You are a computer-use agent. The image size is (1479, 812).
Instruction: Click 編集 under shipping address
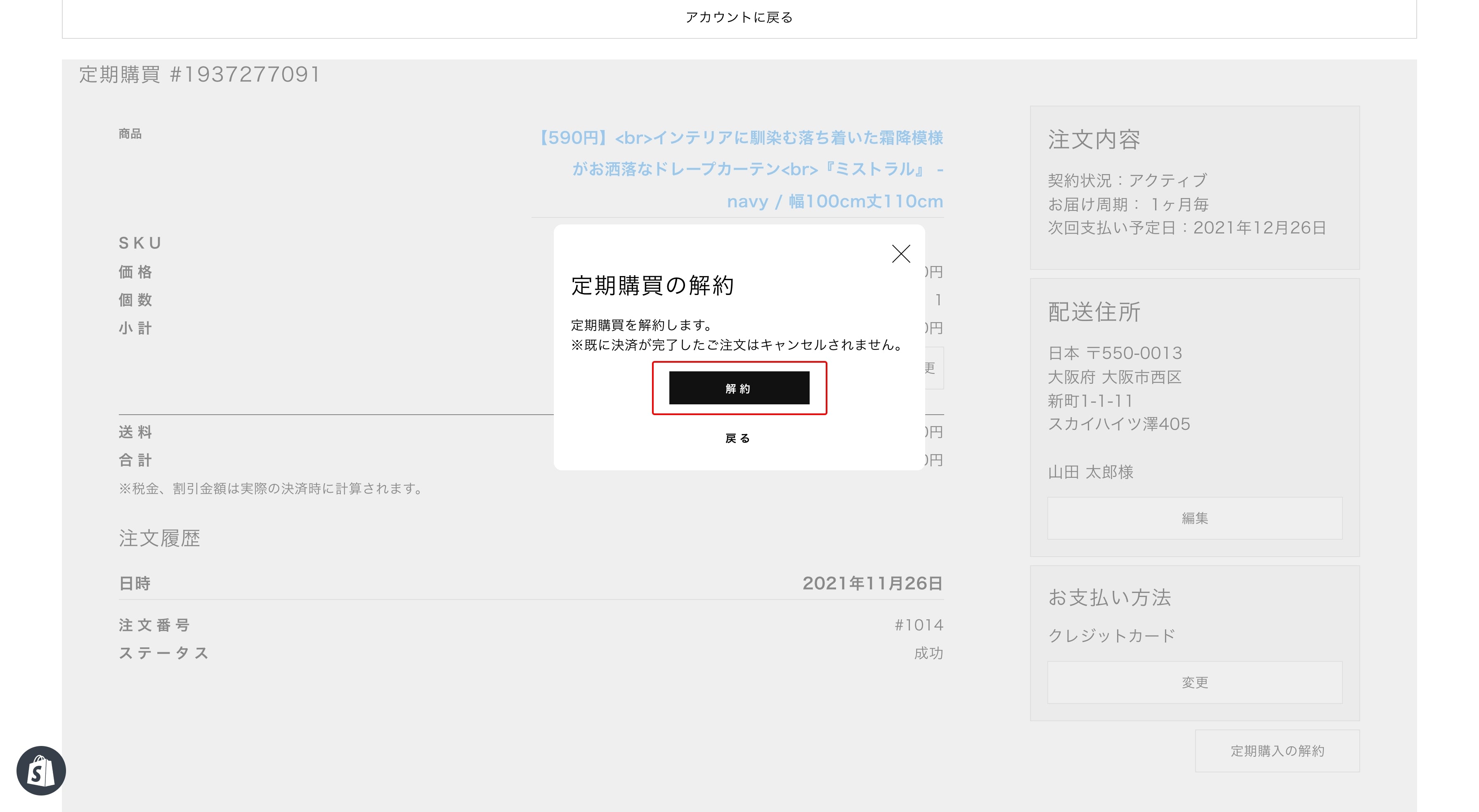(x=1194, y=518)
